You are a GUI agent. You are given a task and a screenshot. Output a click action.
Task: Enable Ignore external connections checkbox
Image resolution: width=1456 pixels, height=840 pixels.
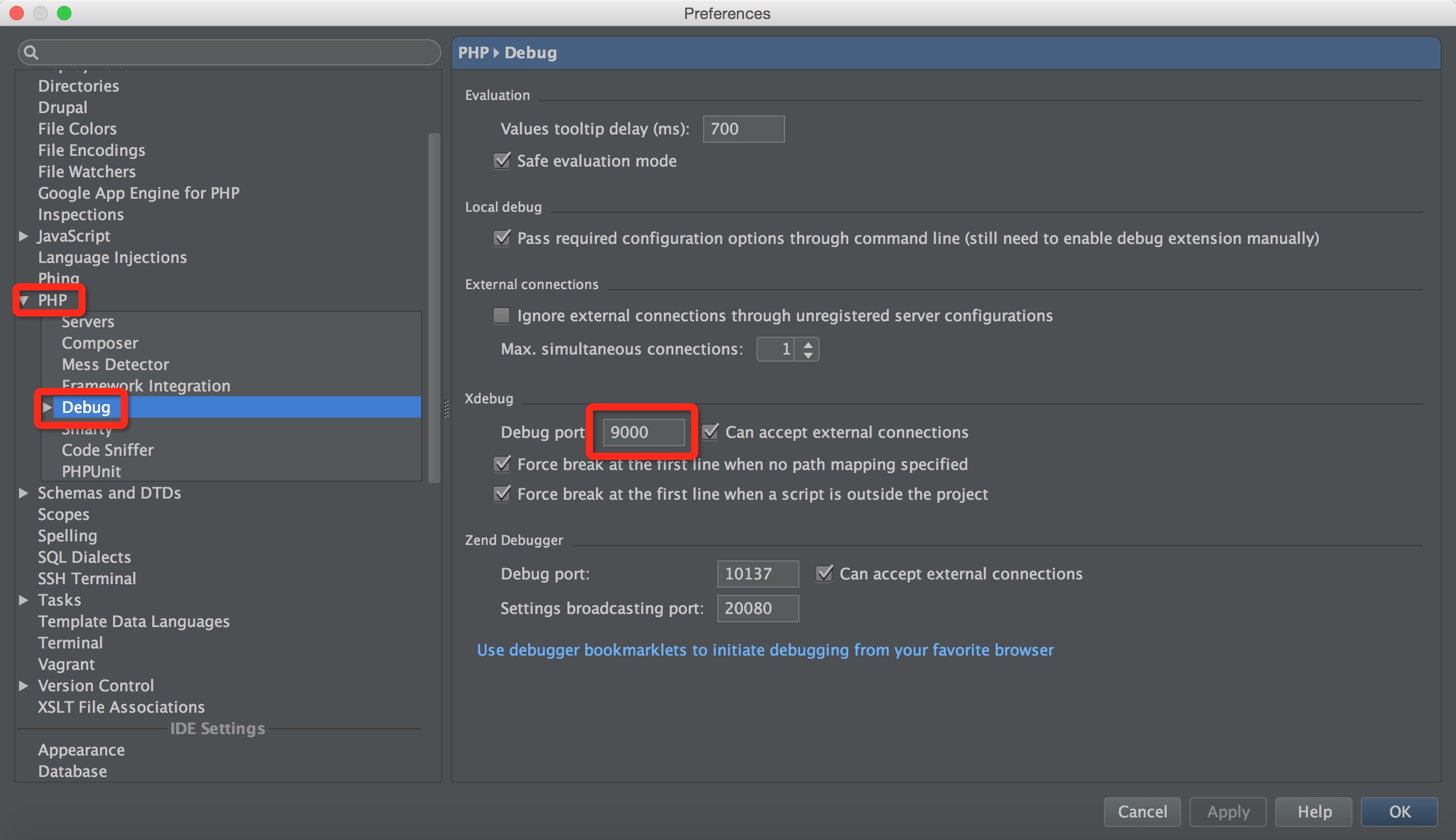tap(501, 315)
